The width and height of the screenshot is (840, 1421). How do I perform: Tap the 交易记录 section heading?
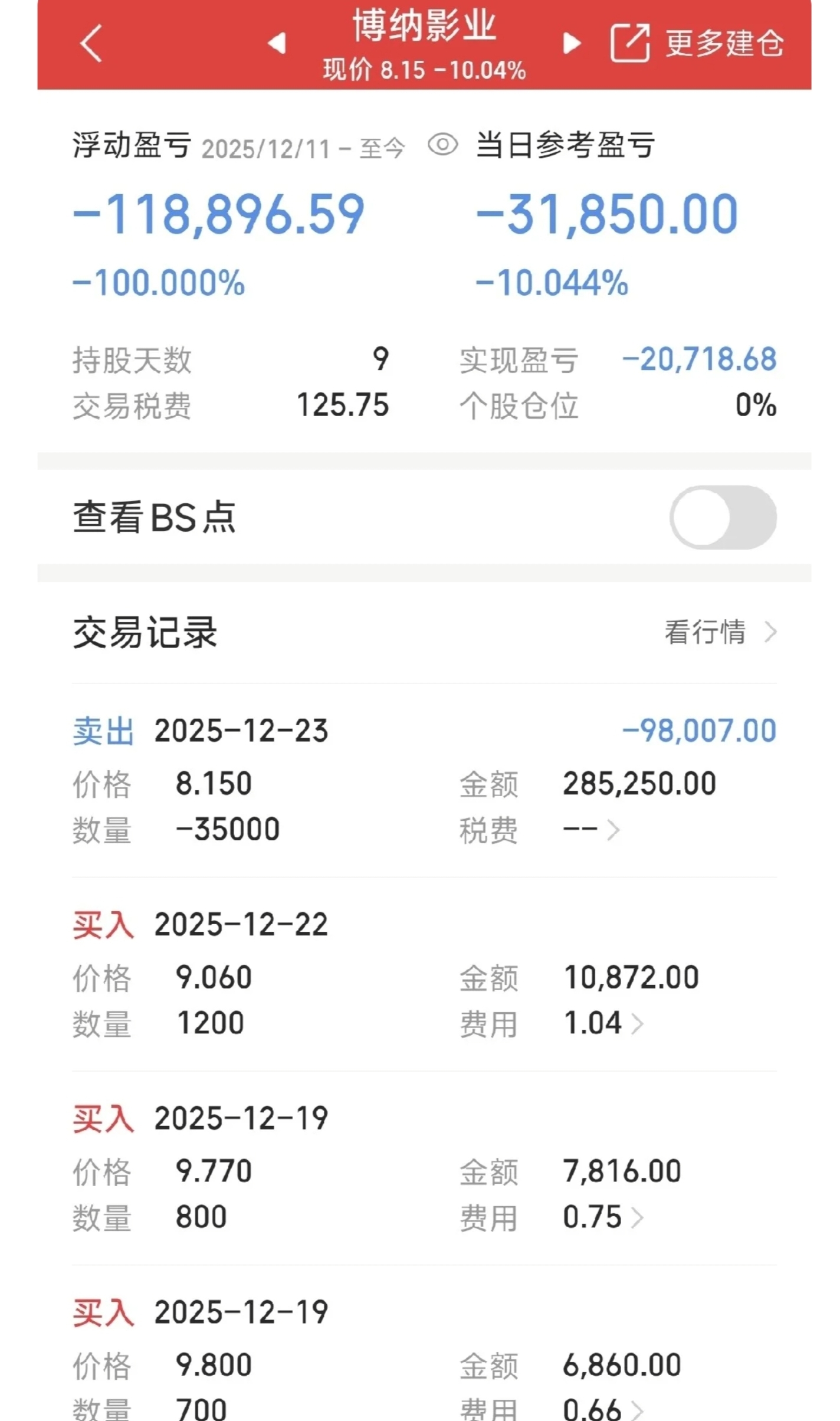[x=145, y=633]
